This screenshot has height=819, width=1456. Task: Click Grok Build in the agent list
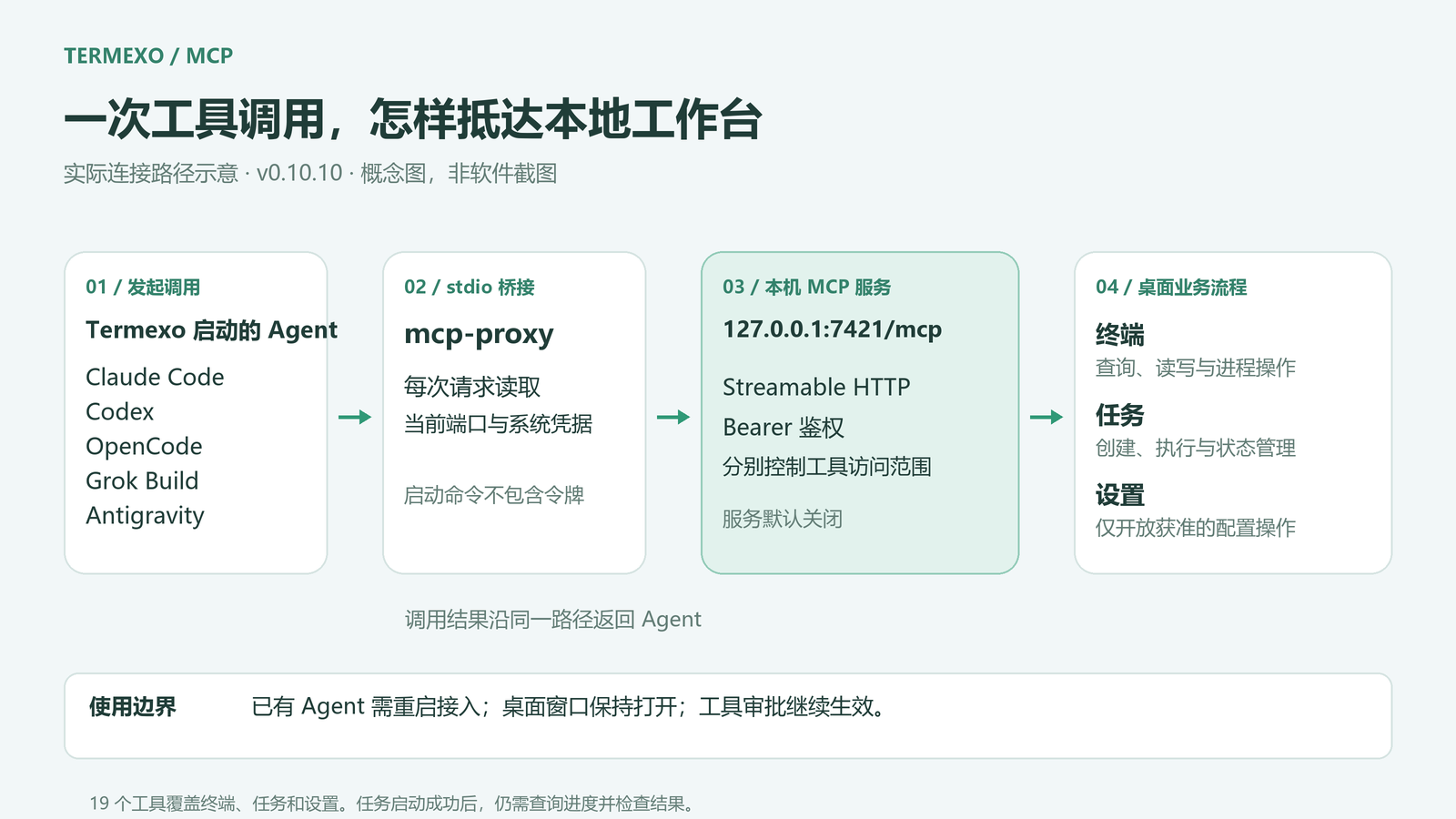coord(142,480)
